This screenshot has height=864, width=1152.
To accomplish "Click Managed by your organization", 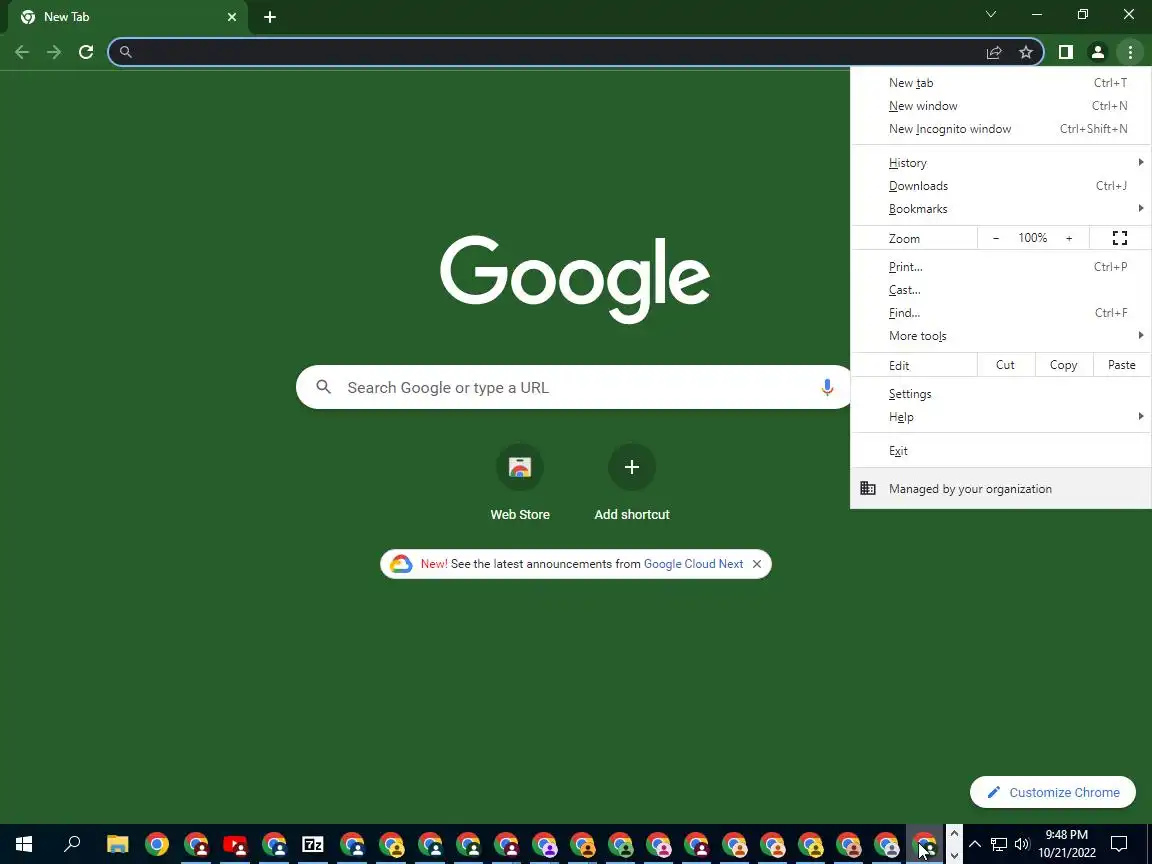I will click(x=1001, y=489).
